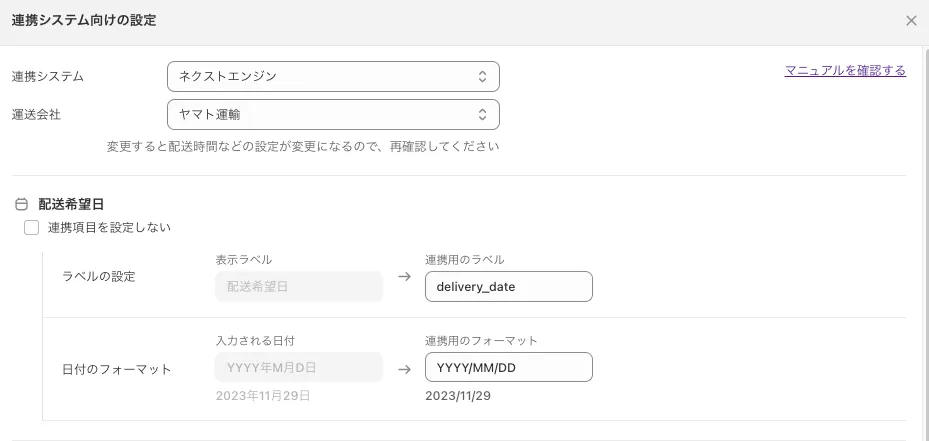The height and width of the screenshot is (441, 929).
Task: Click the 2023年11月29日 example date text
Action: (263, 396)
